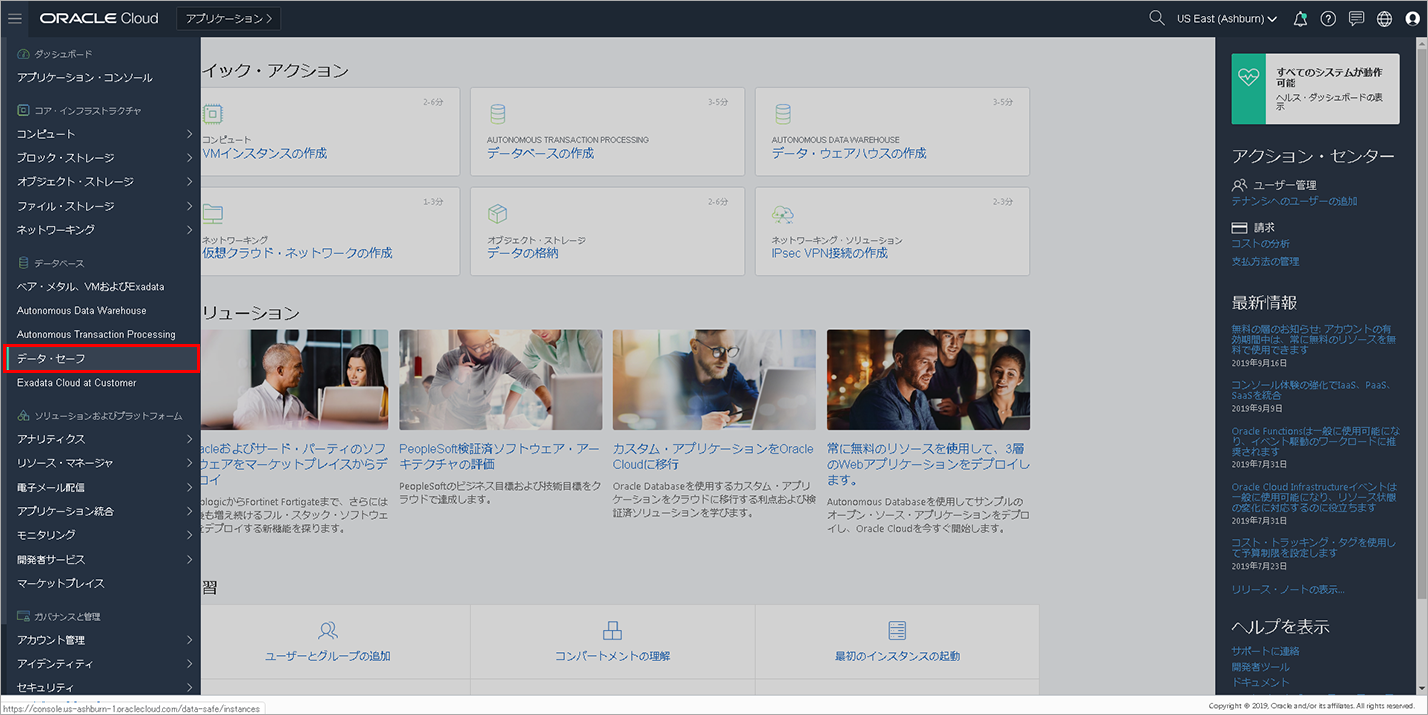Open the feedback chat icon
The width and height of the screenshot is (1428, 715).
tap(1356, 18)
